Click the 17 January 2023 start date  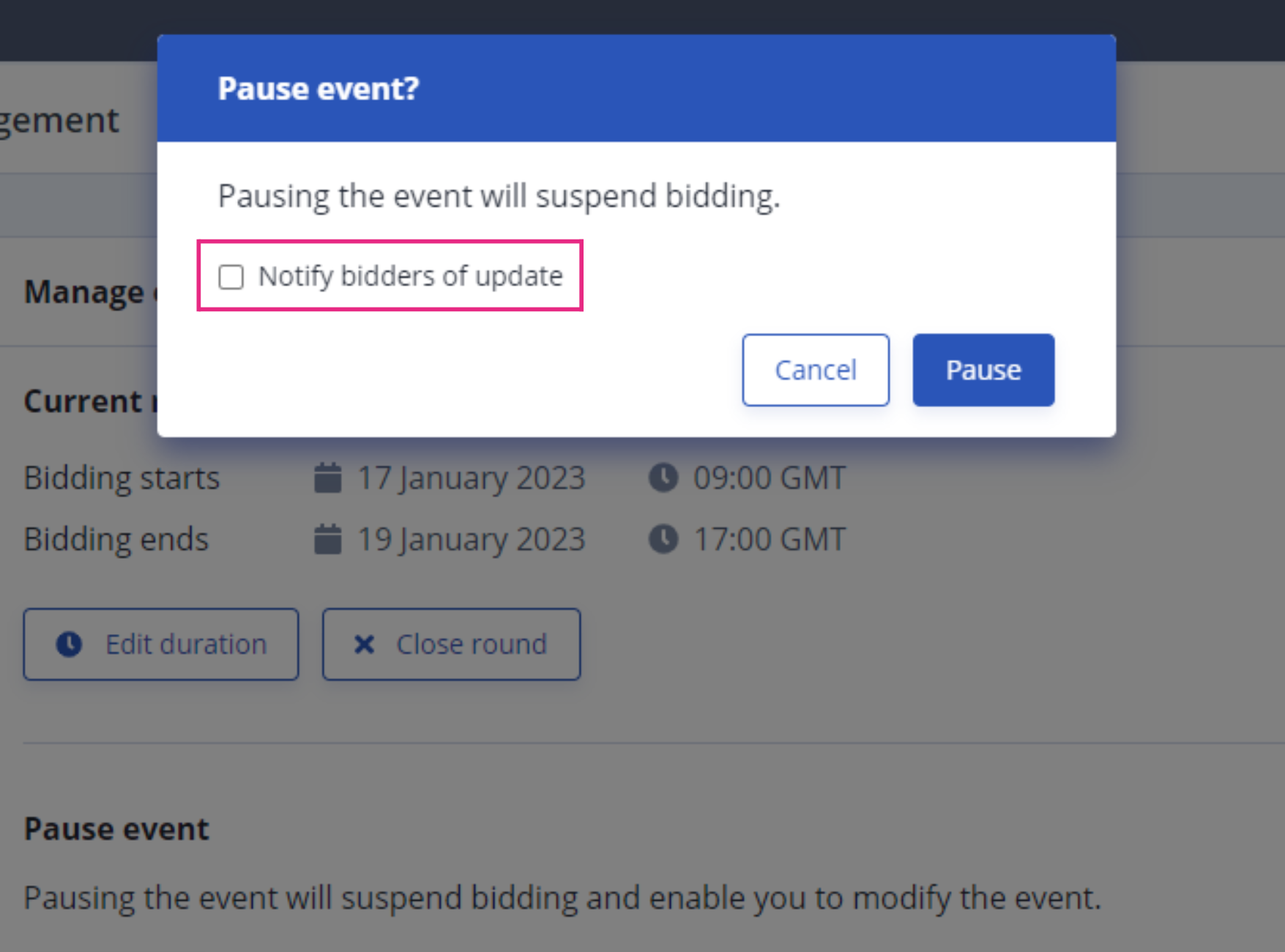pyautogui.click(x=471, y=478)
